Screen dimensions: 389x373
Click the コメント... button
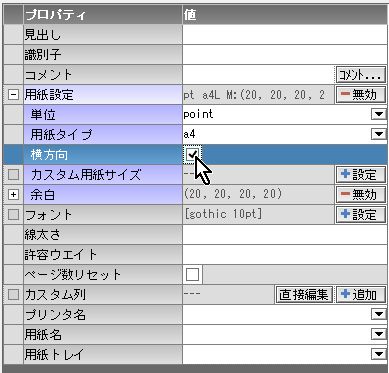pyautogui.click(x=360, y=75)
